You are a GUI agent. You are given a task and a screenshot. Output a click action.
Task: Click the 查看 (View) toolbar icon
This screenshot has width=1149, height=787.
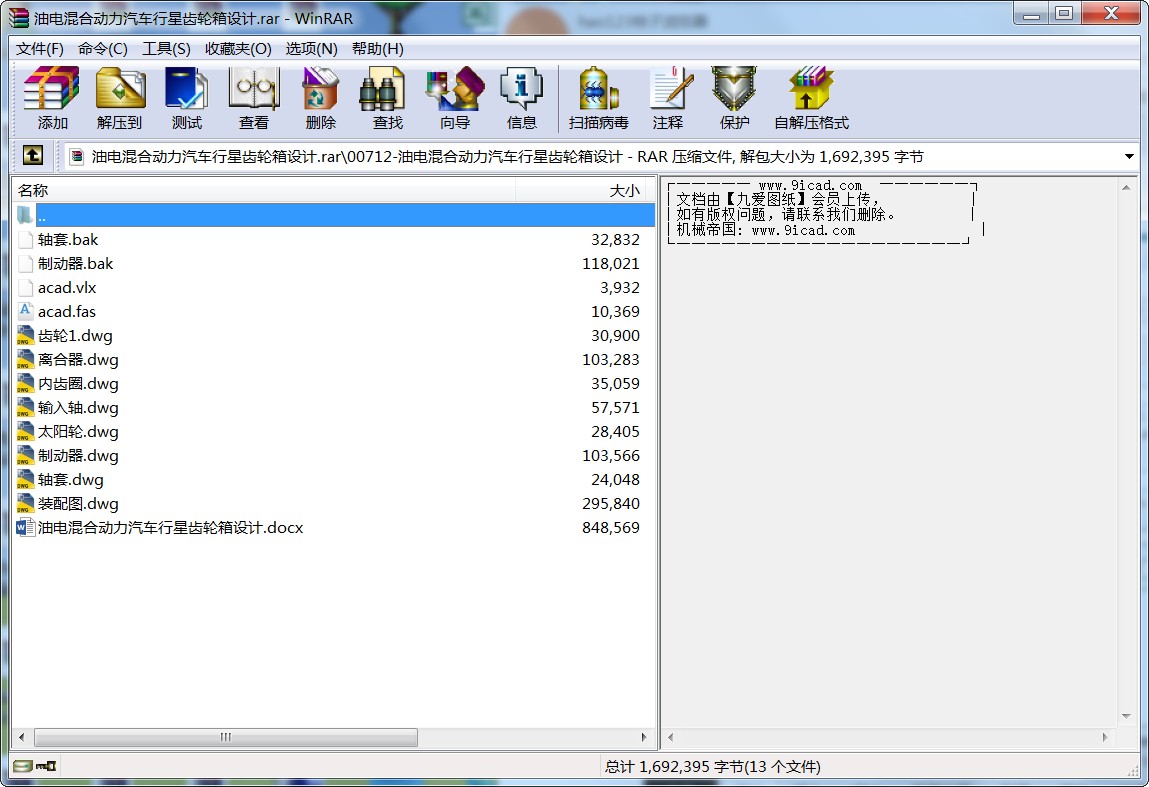[254, 89]
